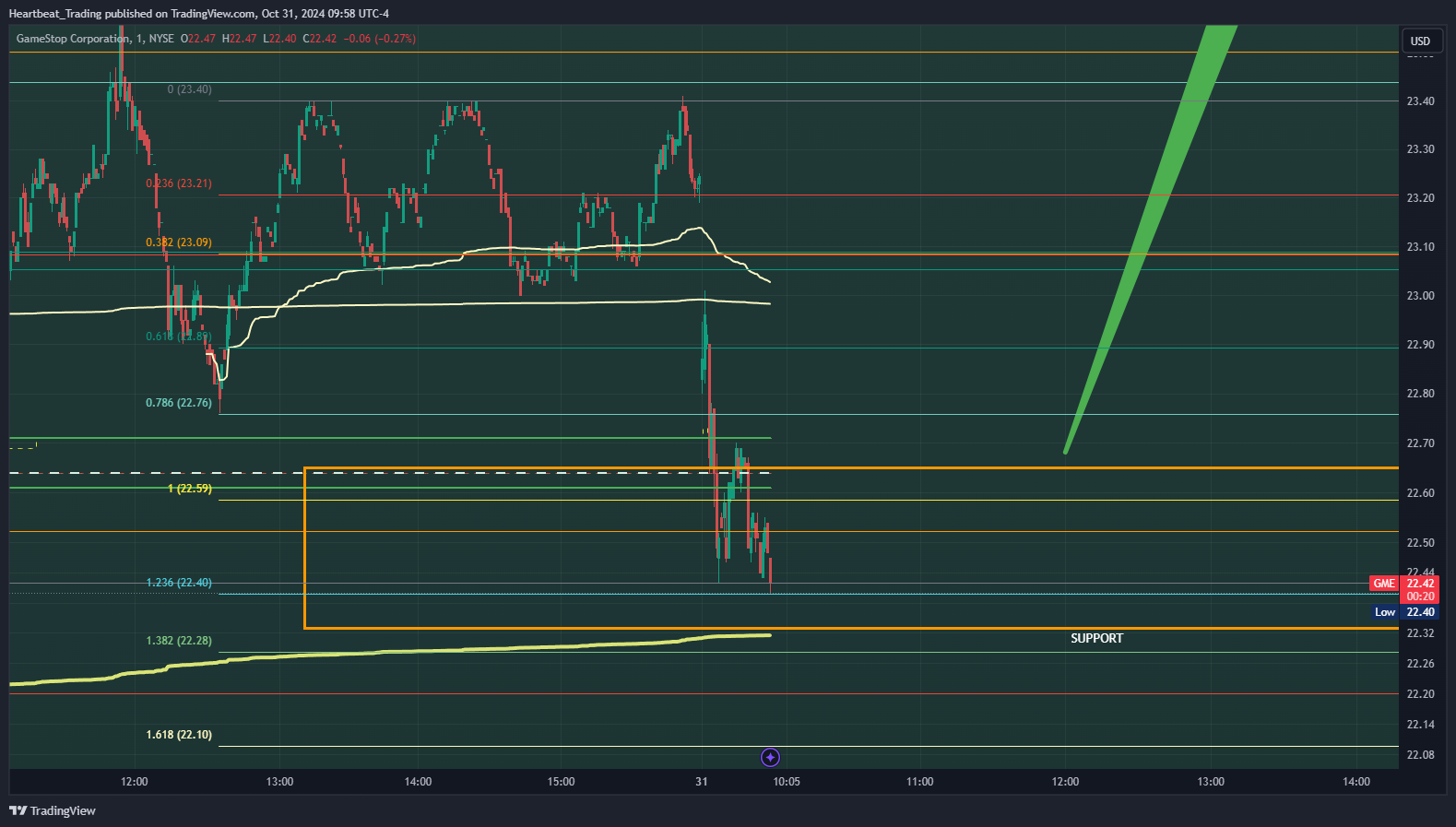The image size is (1456, 827).
Task: Click 22.26 on the price axis
Action: coord(1420,664)
